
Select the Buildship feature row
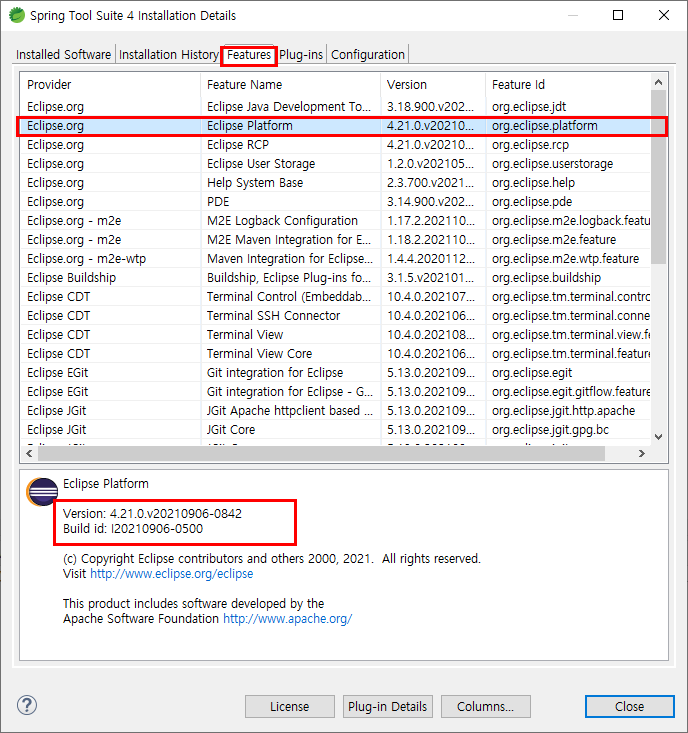[x=335, y=278]
